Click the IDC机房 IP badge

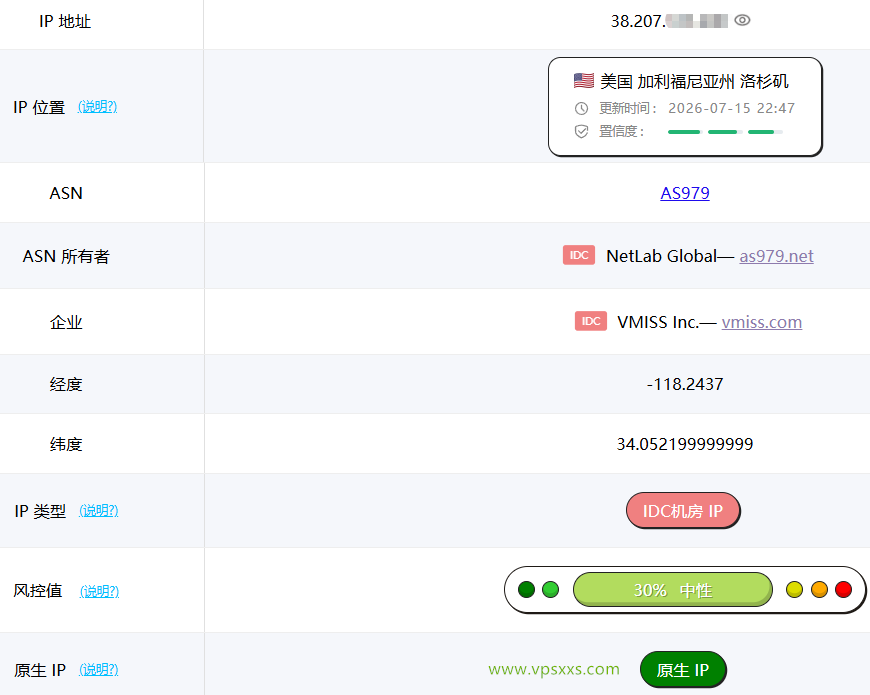tap(683, 510)
